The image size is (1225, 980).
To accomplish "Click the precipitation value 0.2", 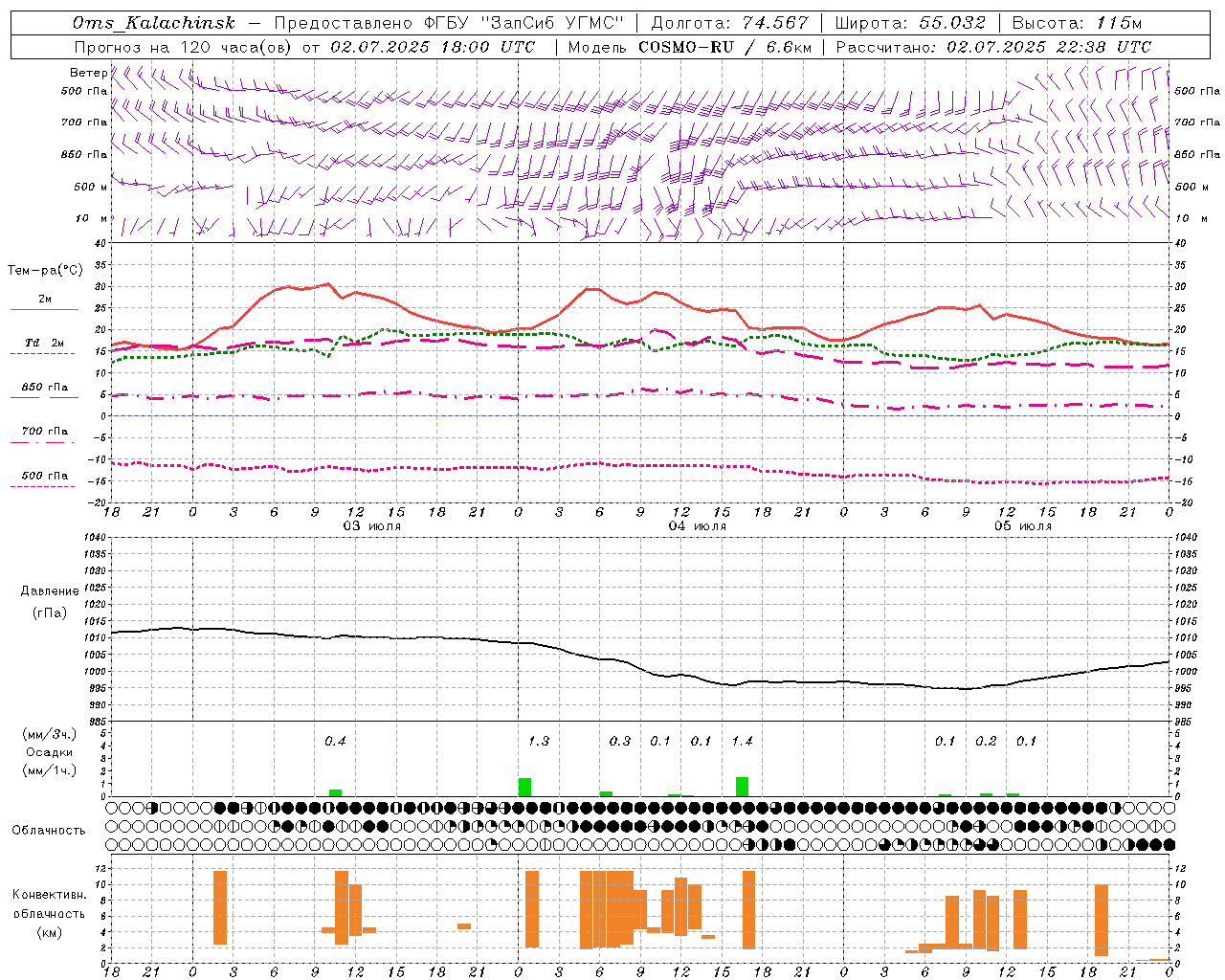I will point(986,741).
